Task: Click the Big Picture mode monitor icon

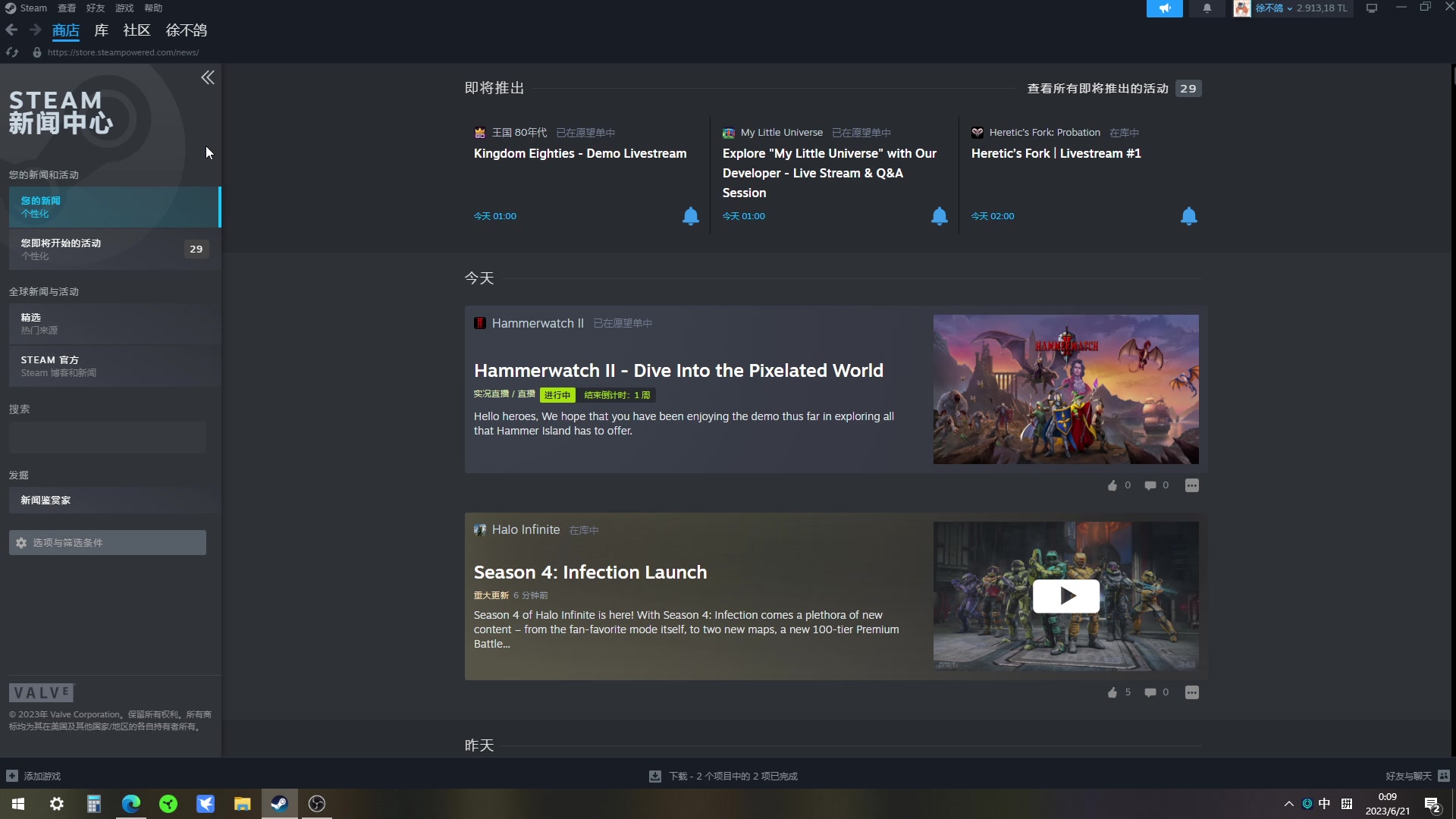Action: coord(1371,8)
